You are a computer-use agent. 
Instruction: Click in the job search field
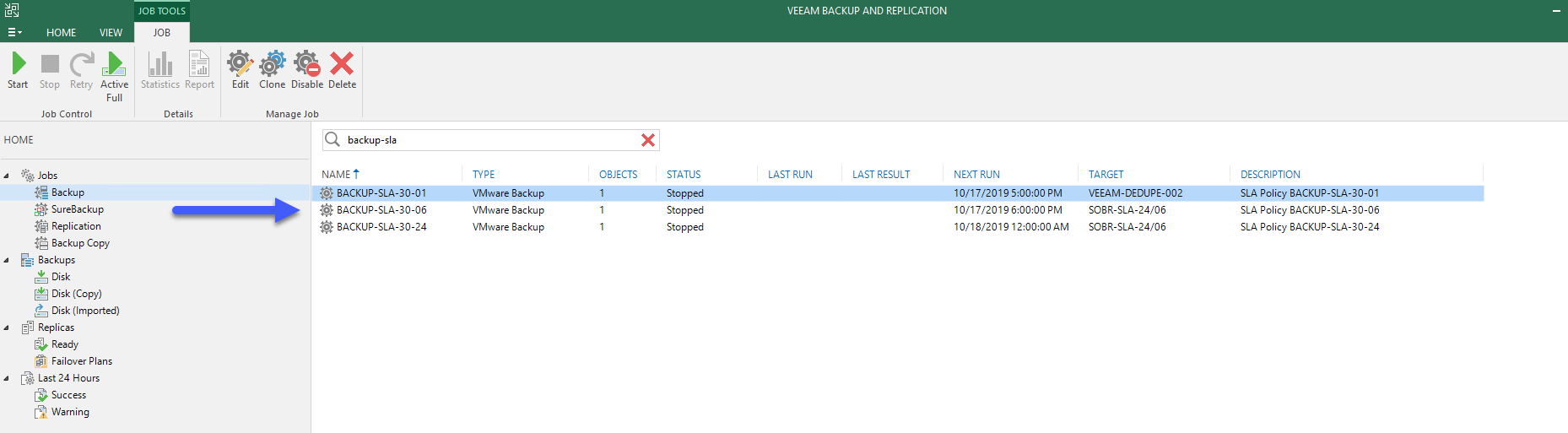pyautogui.click(x=489, y=140)
